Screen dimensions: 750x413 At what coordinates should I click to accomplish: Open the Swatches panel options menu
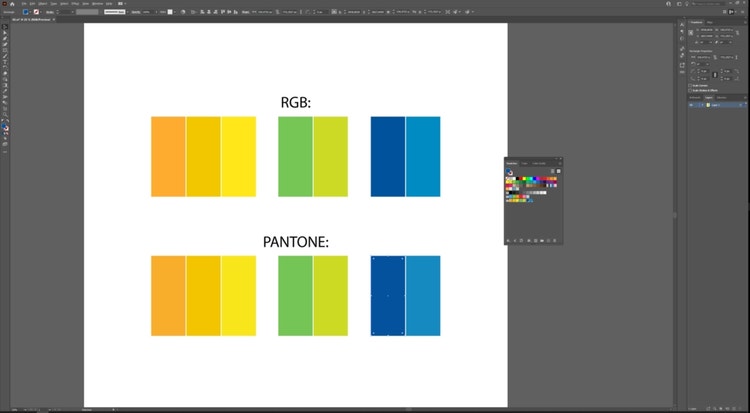[x=560, y=164]
